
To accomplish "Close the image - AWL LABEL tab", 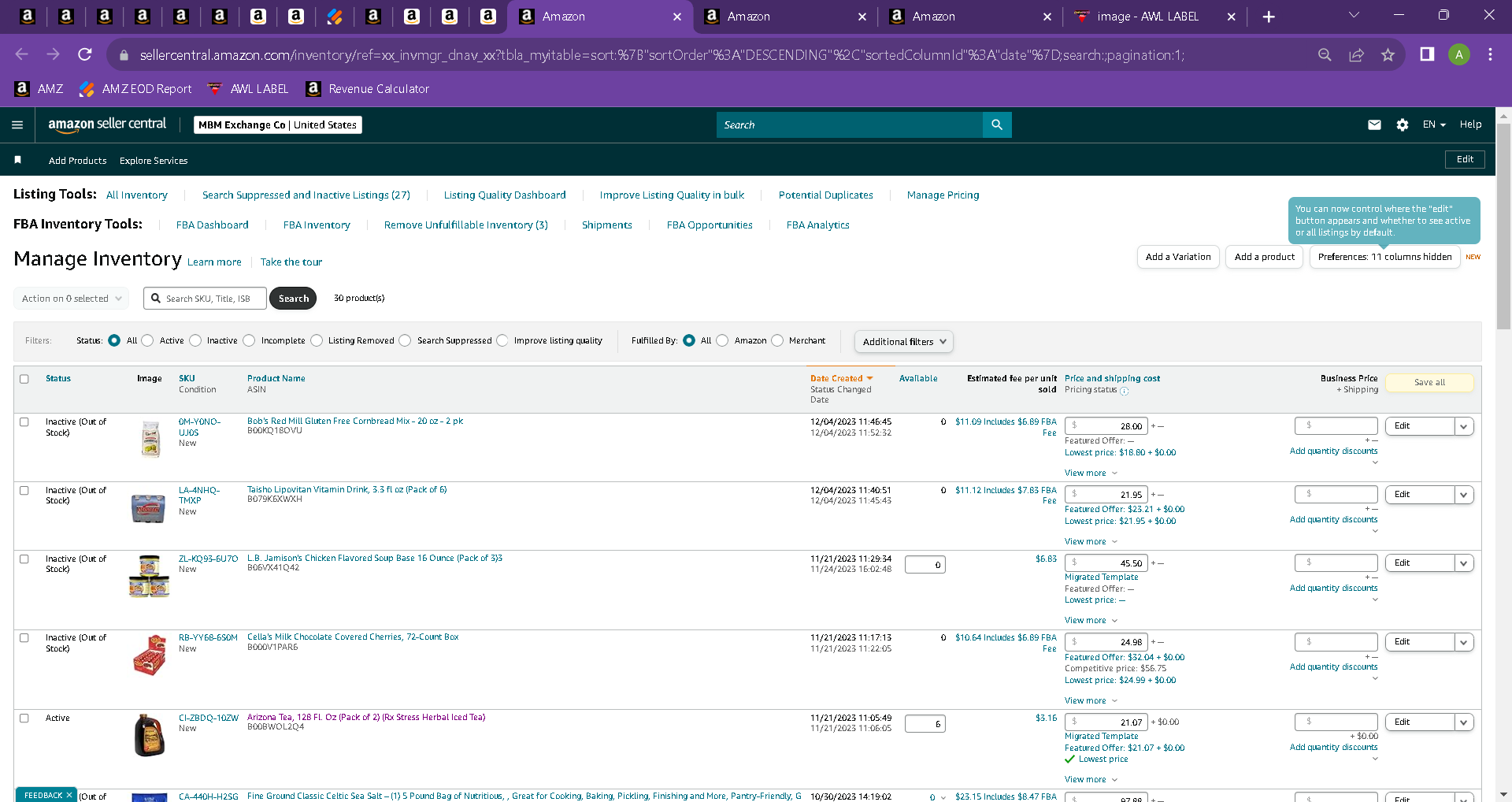I will pyautogui.click(x=1231, y=17).
